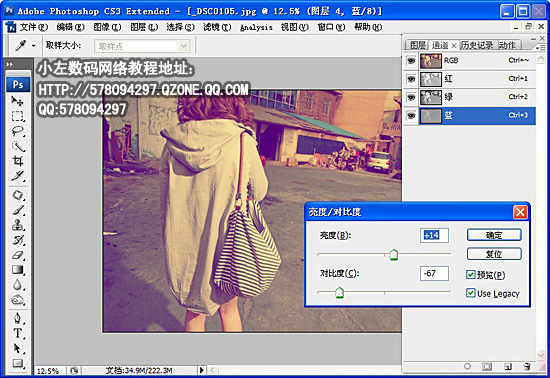Click the 对比度(C) value field
The width and height of the screenshot is (550, 378).
[434, 273]
